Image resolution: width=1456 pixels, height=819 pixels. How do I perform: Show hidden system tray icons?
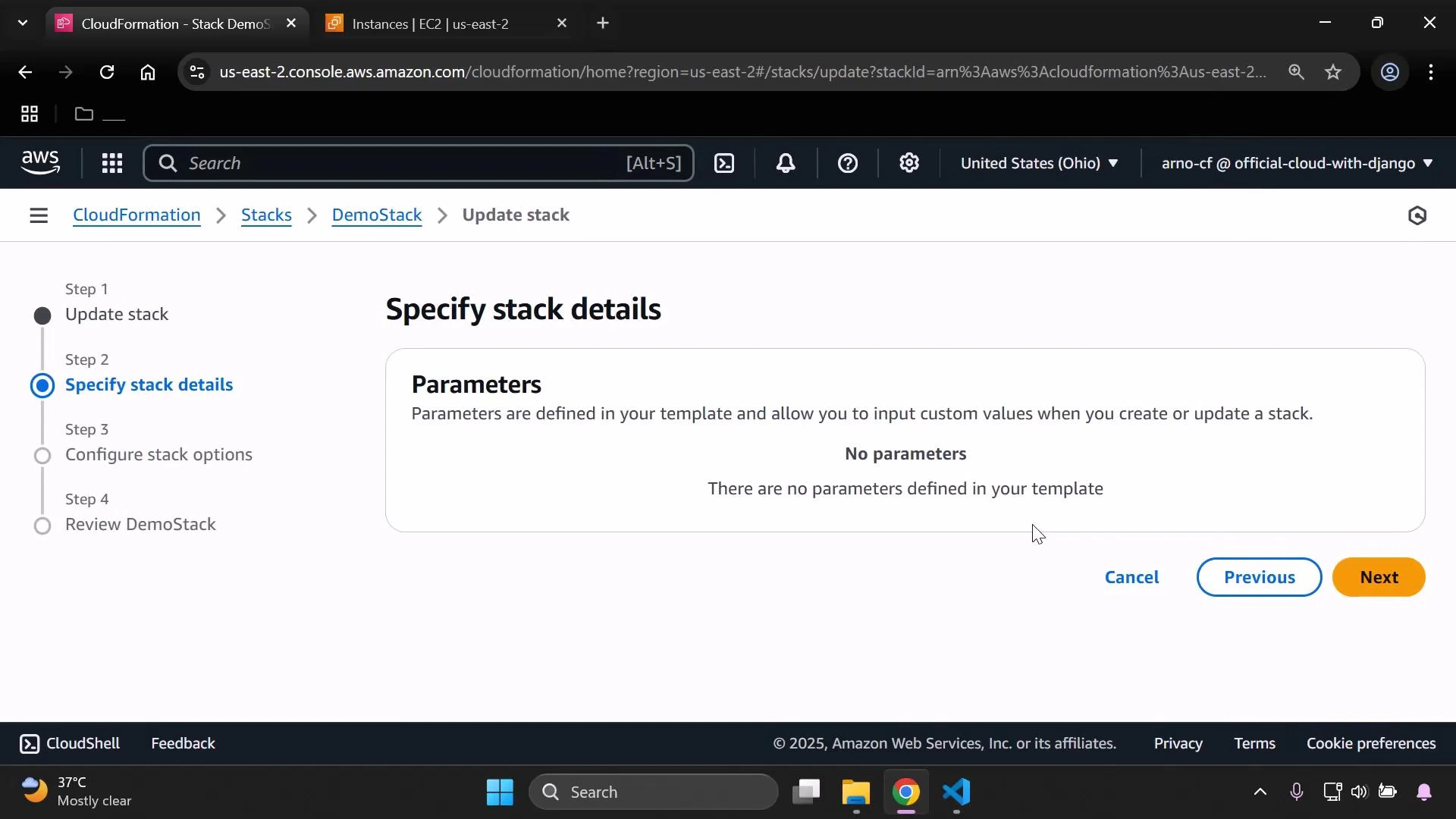tap(1260, 792)
